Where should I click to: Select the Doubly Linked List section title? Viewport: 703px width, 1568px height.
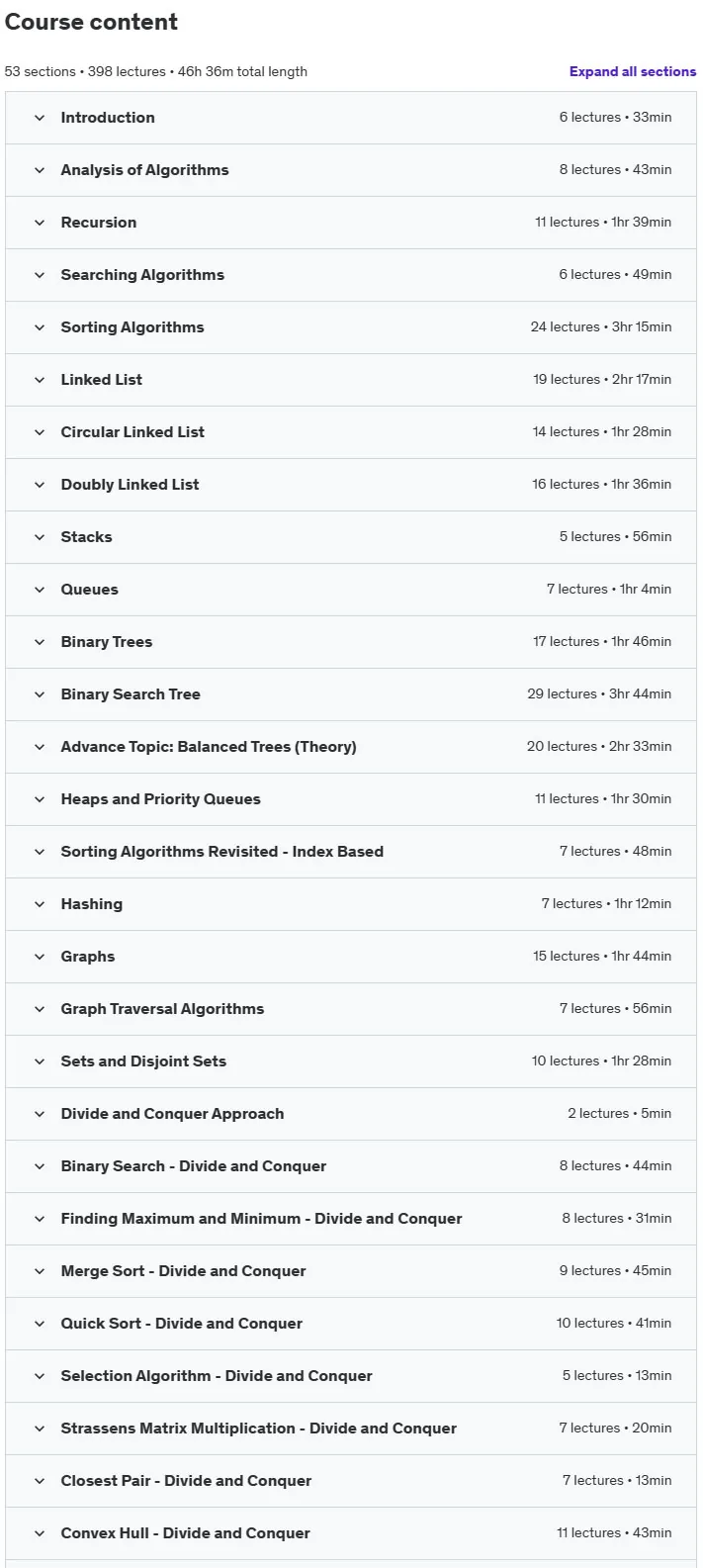(x=130, y=485)
